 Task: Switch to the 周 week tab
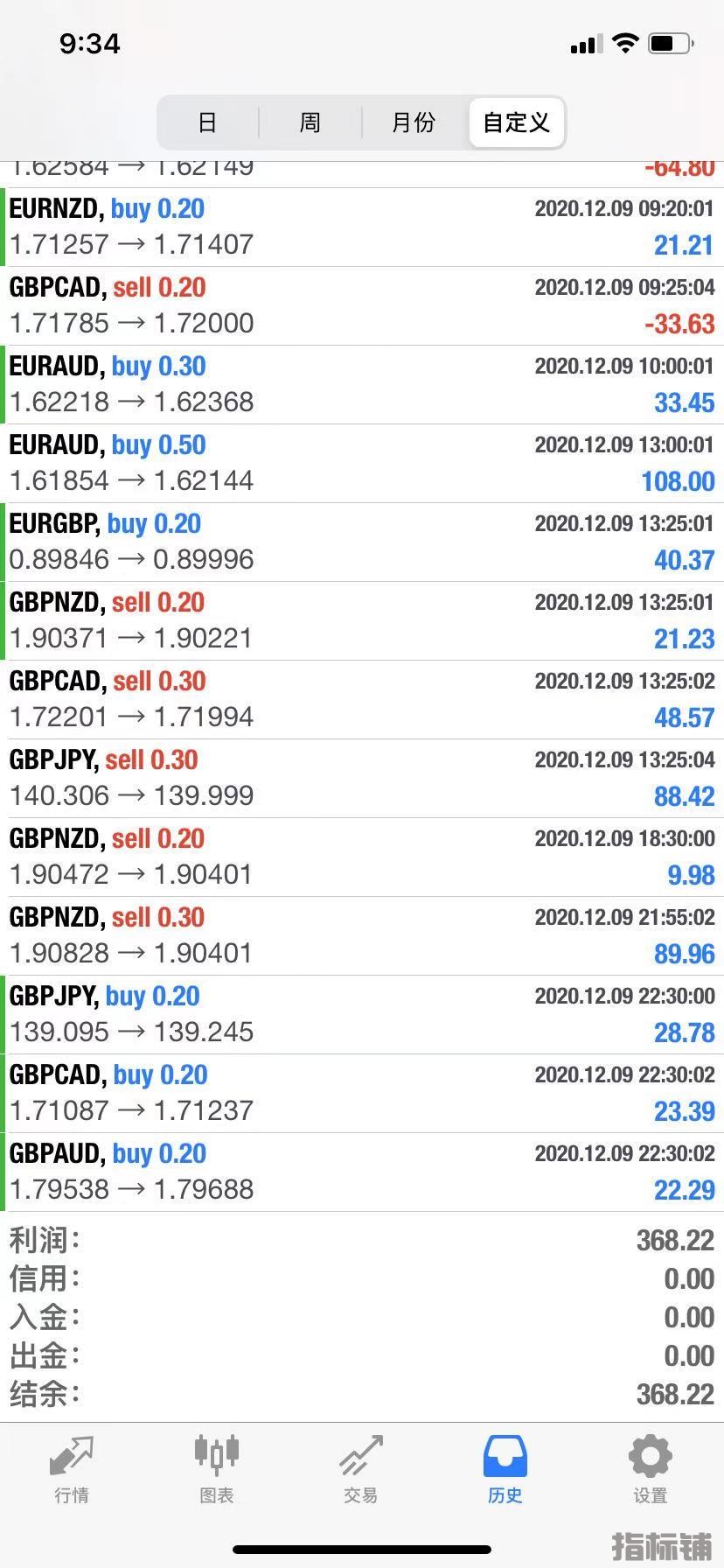(310, 122)
